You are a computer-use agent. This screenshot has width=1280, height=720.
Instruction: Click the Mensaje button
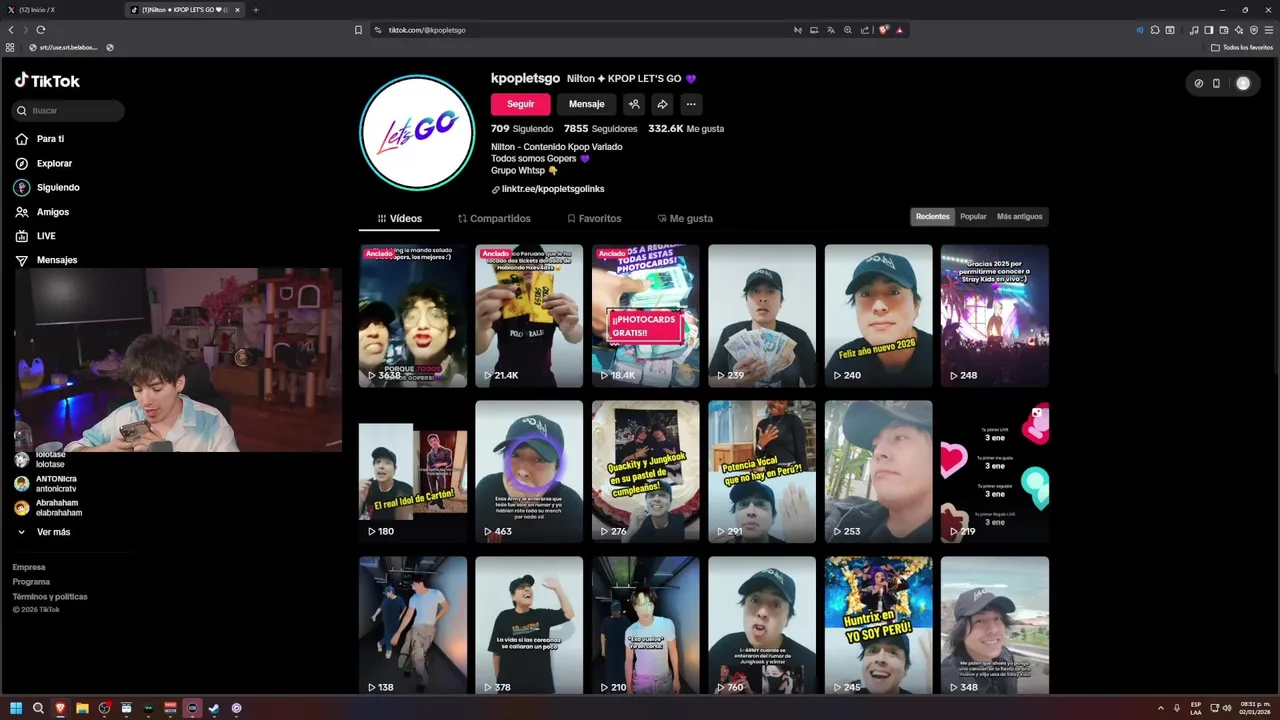[x=586, y=104]
